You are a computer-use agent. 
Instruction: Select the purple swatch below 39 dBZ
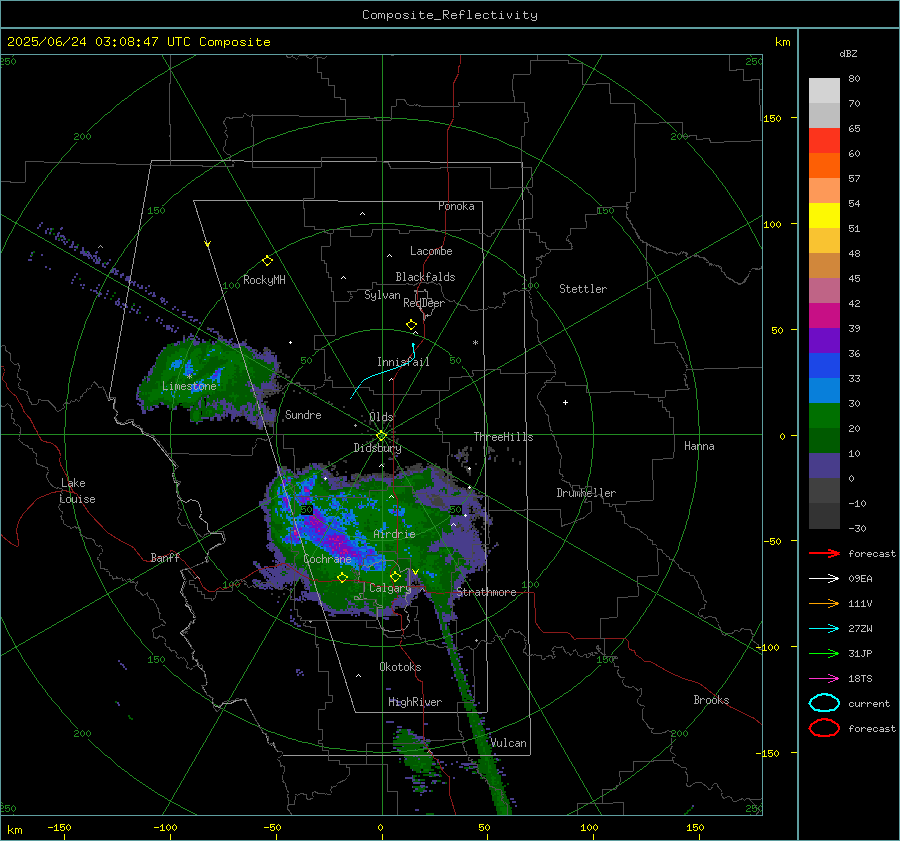pyautogui.click(x=824, y=340)
